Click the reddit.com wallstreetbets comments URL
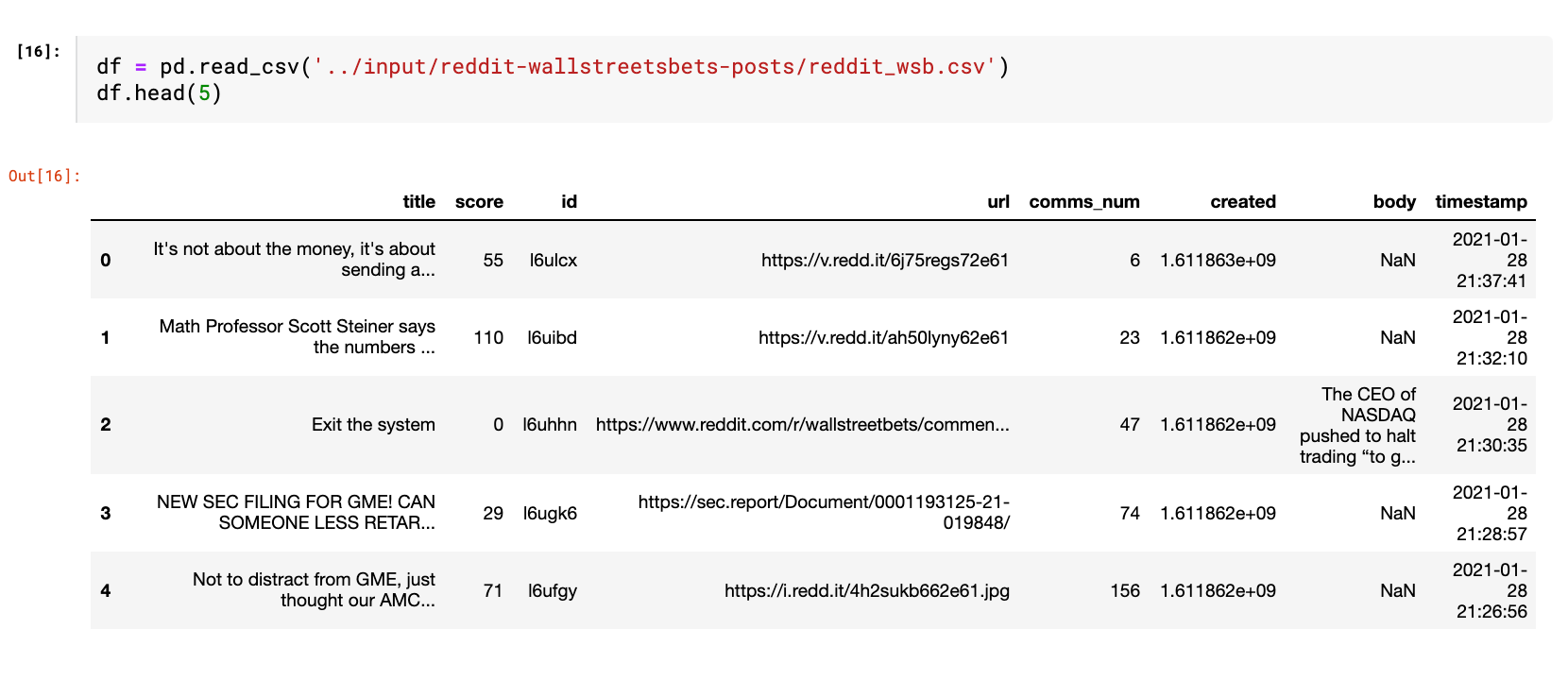 pyautogui.click(x=802, y=424)
